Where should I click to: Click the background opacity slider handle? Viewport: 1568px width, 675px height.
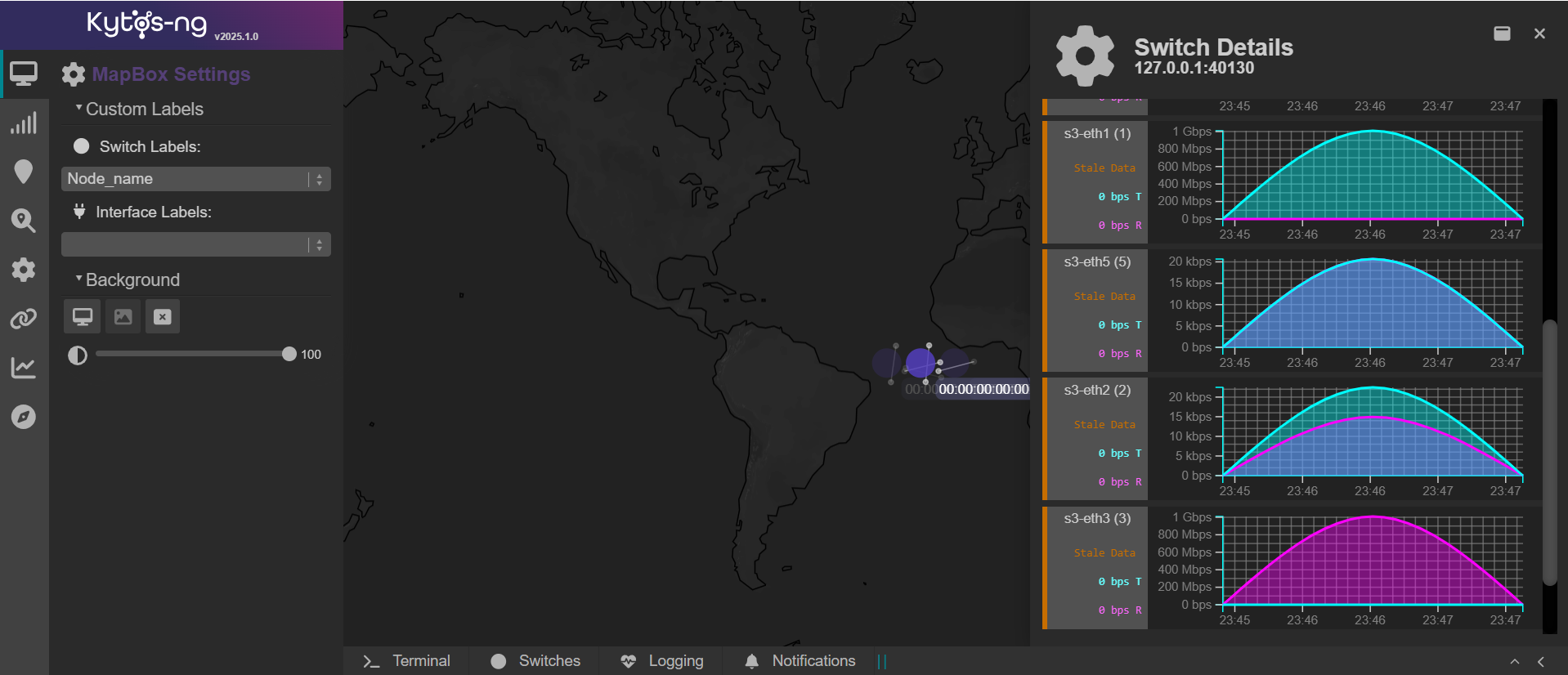289,354
